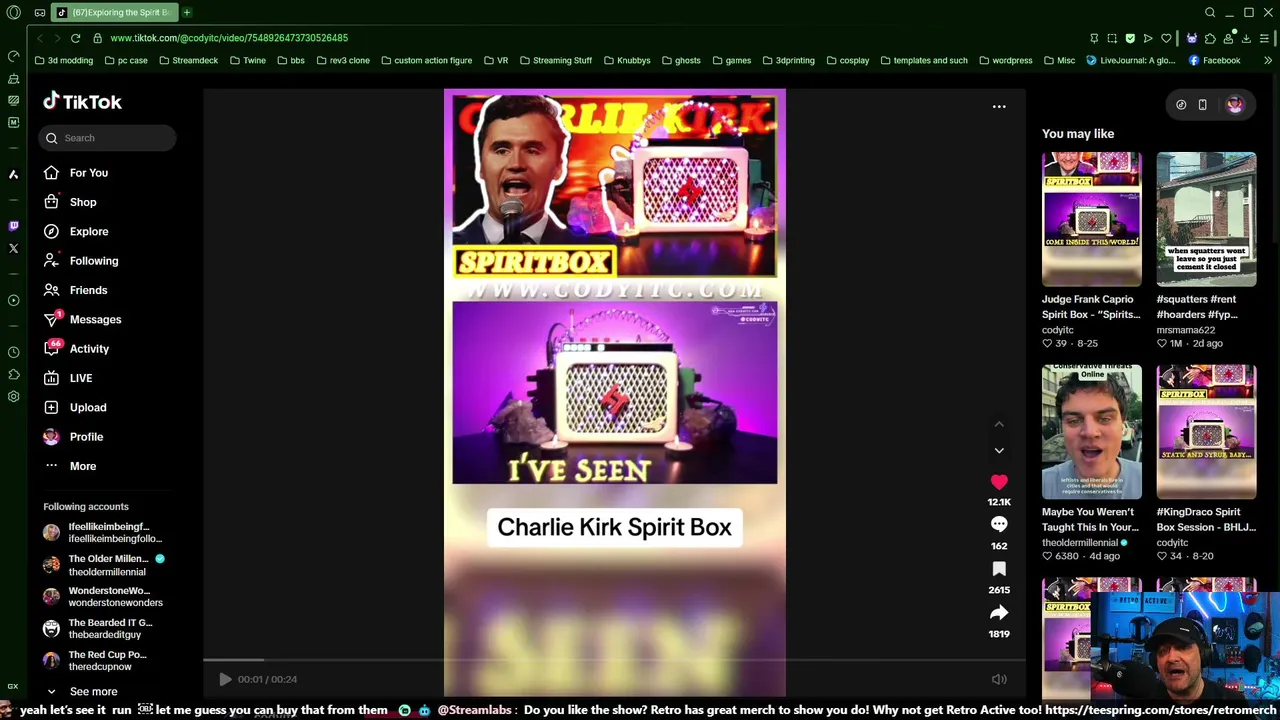Go to the next video arrow
1280x720 pixels.
[x=999, y=450]
